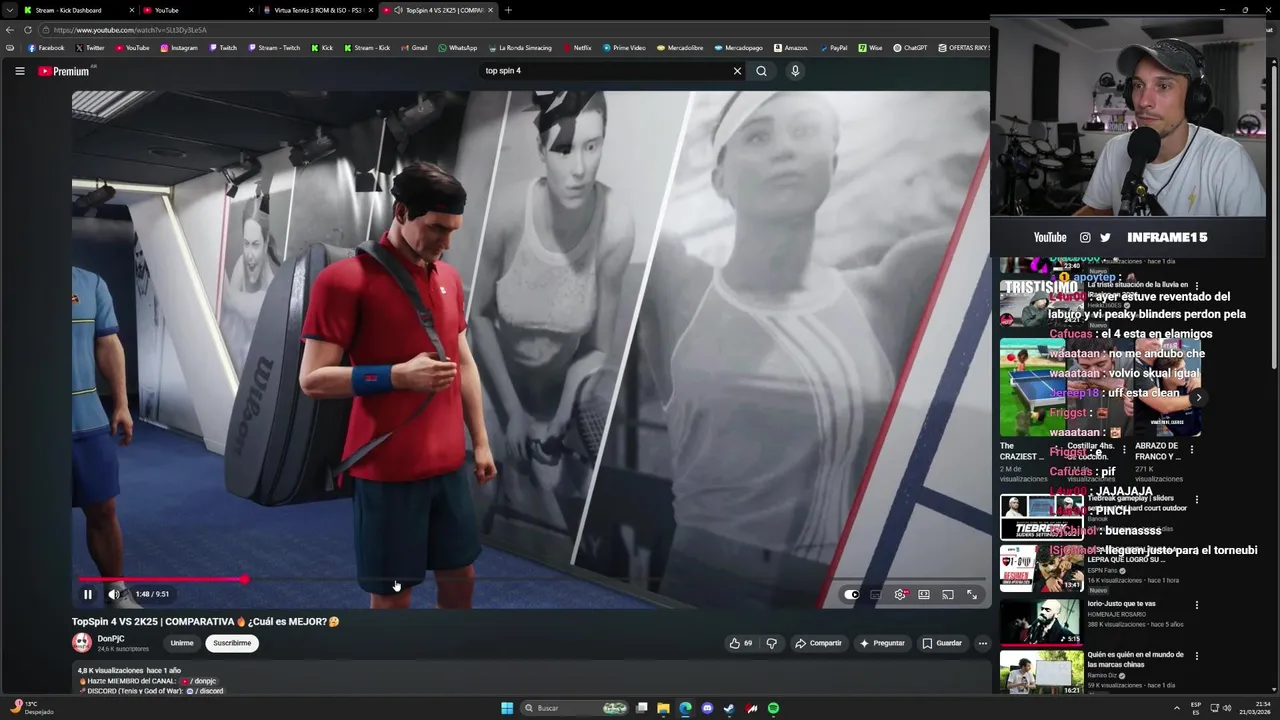Viewport: 1280px width, 720px height.
Task: Reload the page with the refresh icon
Action: [27, 30]
